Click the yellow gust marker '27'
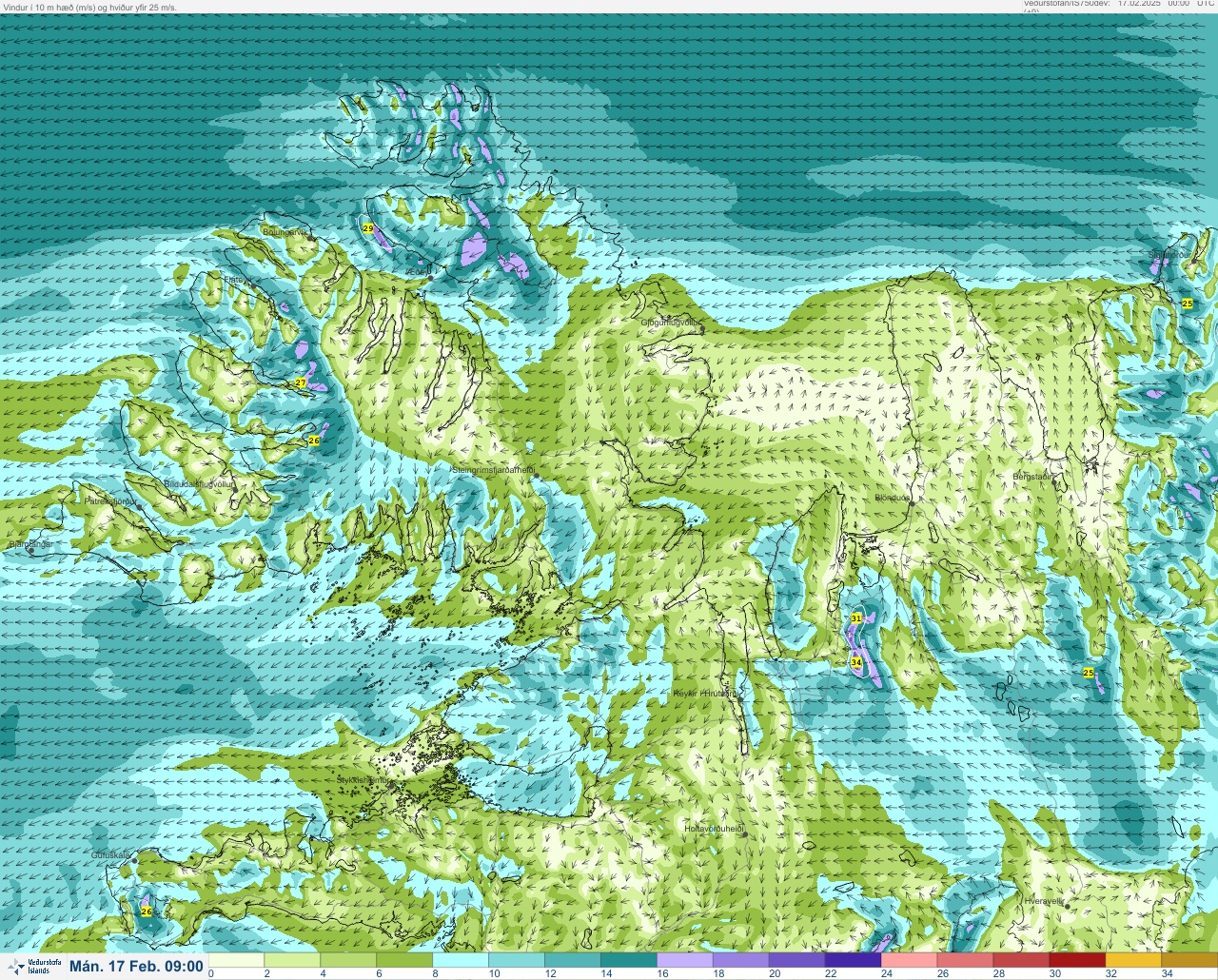The image size is (1218, 980). [x=301, y=382]
